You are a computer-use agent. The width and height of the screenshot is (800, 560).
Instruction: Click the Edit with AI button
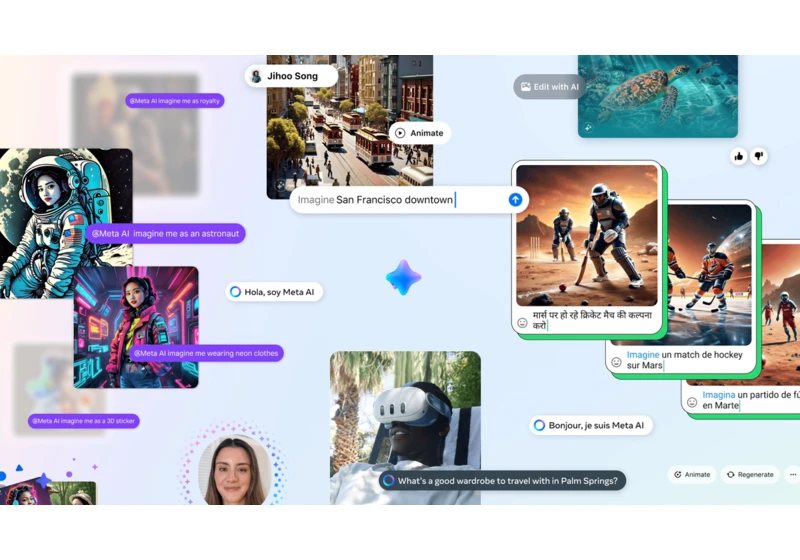pyautogui.click(x=549, y=87)
